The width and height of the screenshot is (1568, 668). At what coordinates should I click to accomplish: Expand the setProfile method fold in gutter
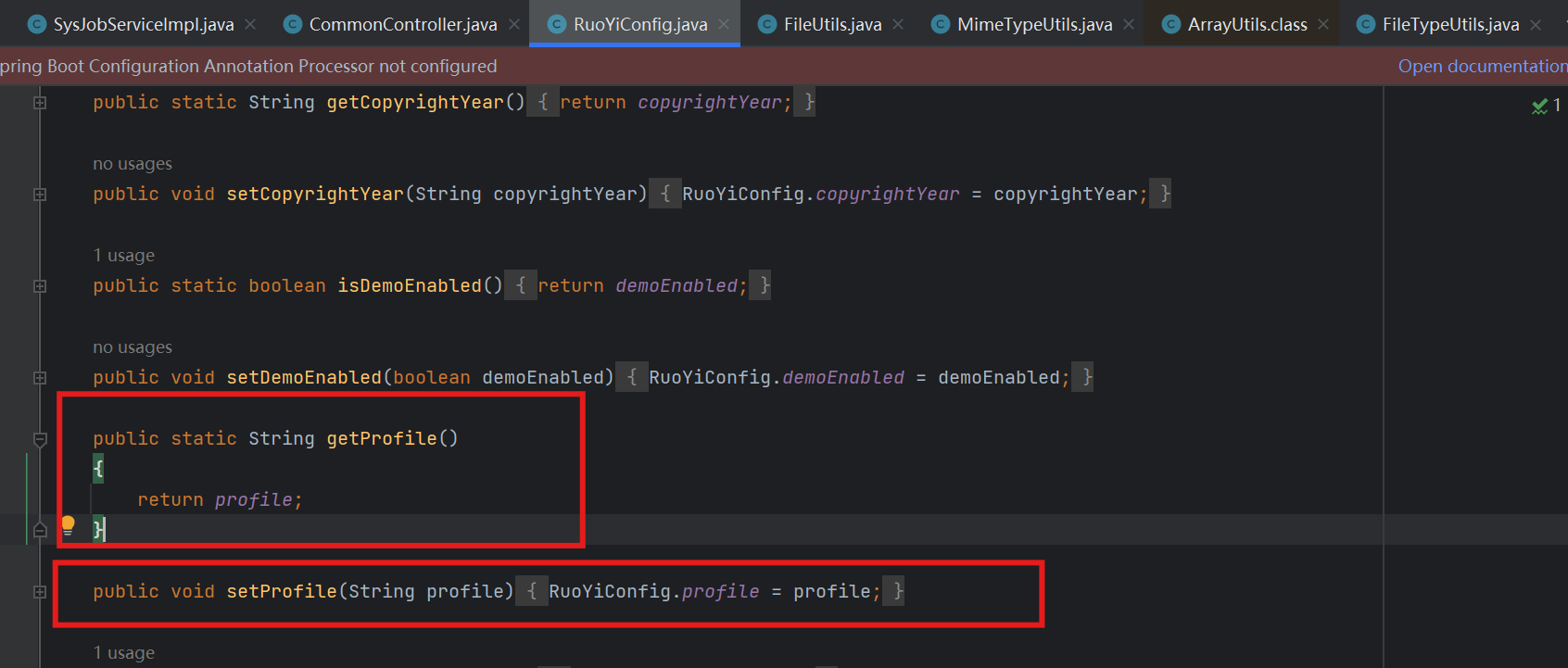click(x=40, y=592)
